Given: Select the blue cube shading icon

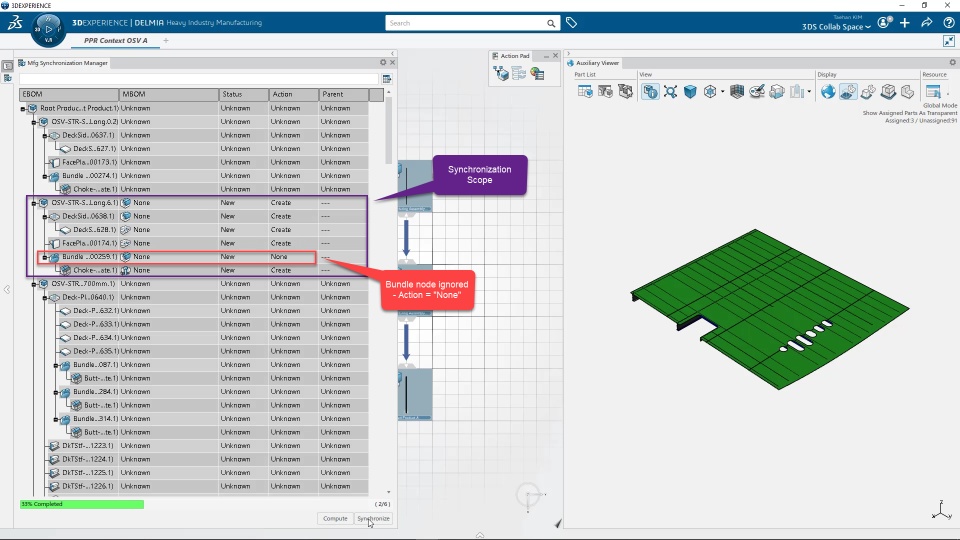Looking at the screenshot, I should click(x=690, y=92).
